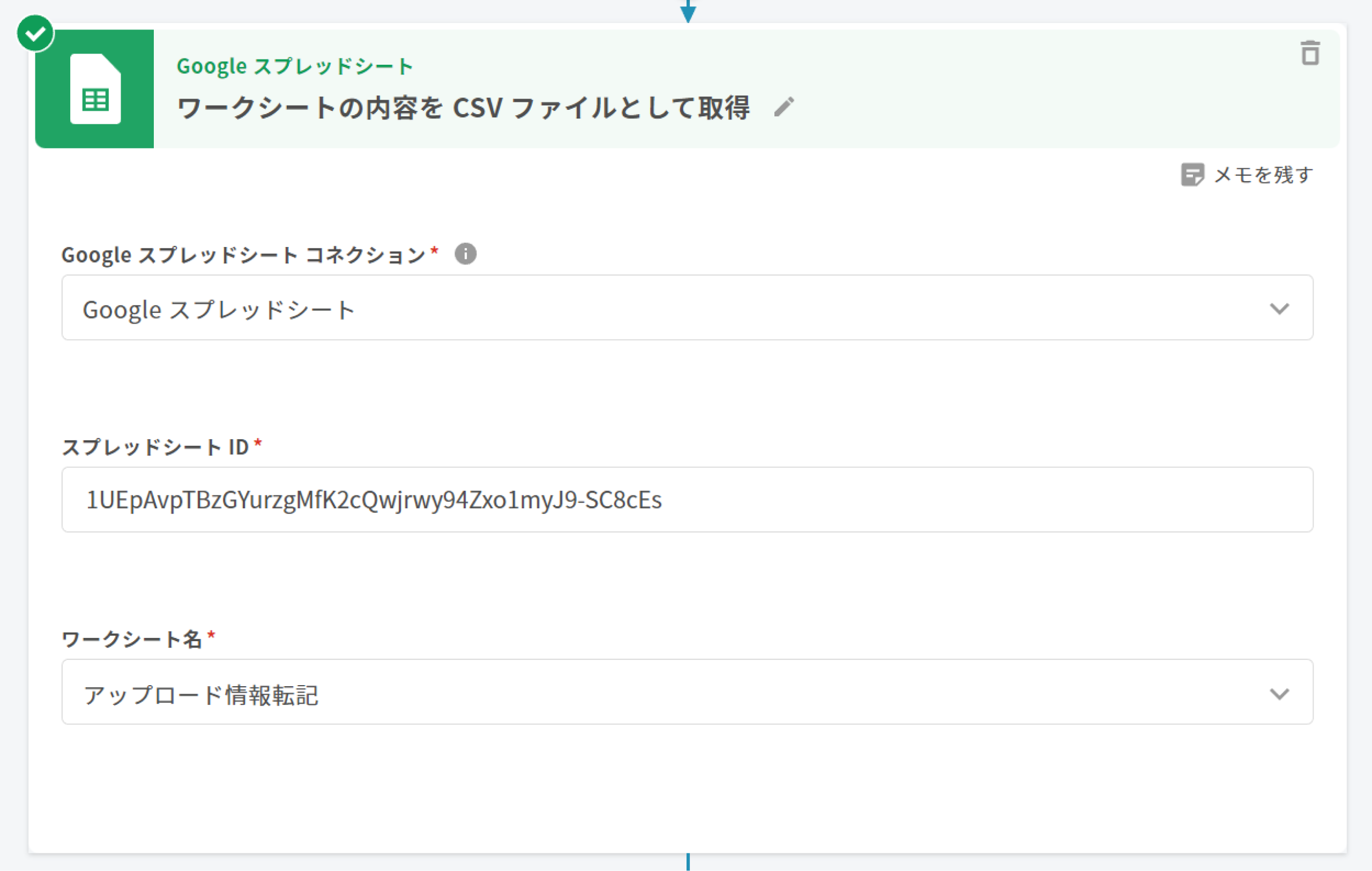Click the info icon beside コネクション label
This screenshot has height=871, width=1372.
click(x=466, y=253)
